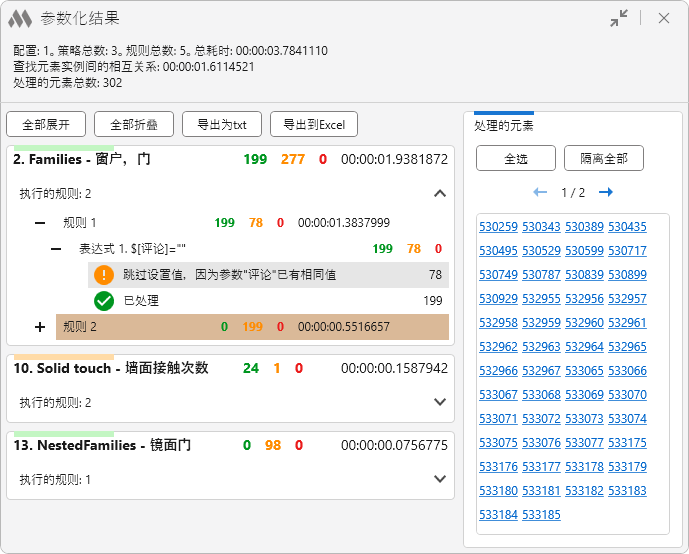
Task: Collapse Families 执行的规则 chevron
Action: 439,194
